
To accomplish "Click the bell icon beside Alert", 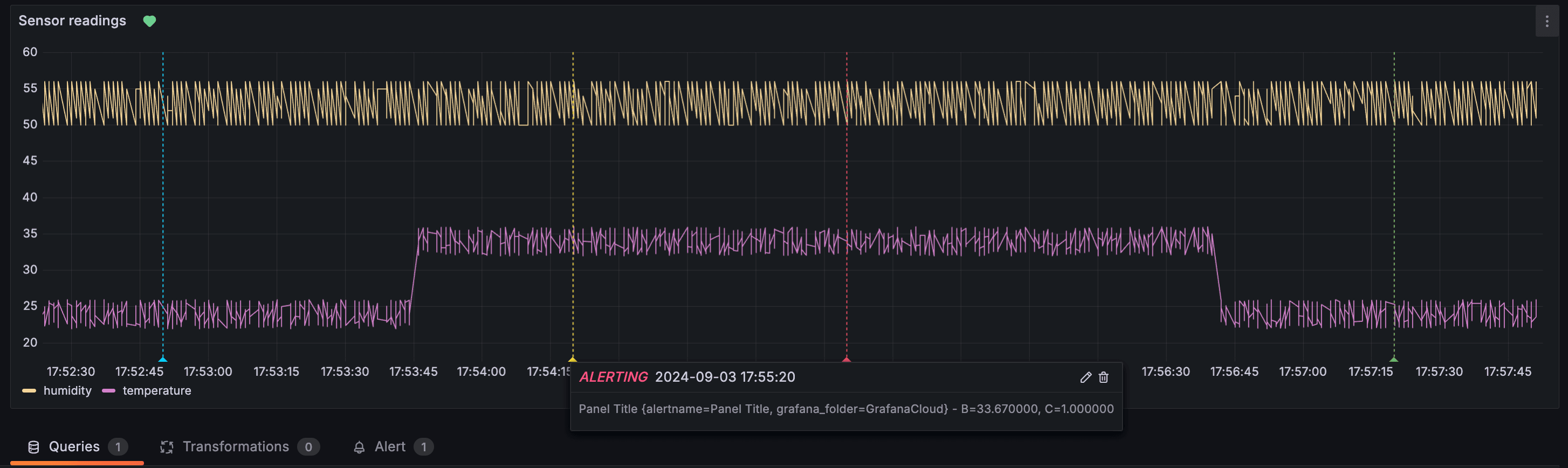I will click(359, 446).
